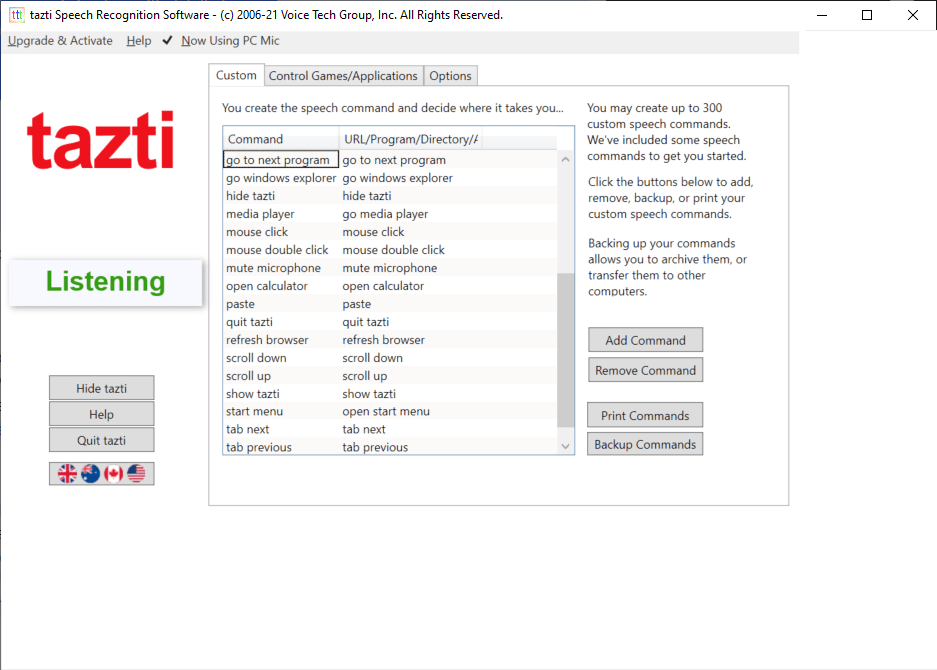
Task: Select the UK flag language icon
Action: click(x=67, y=474)
